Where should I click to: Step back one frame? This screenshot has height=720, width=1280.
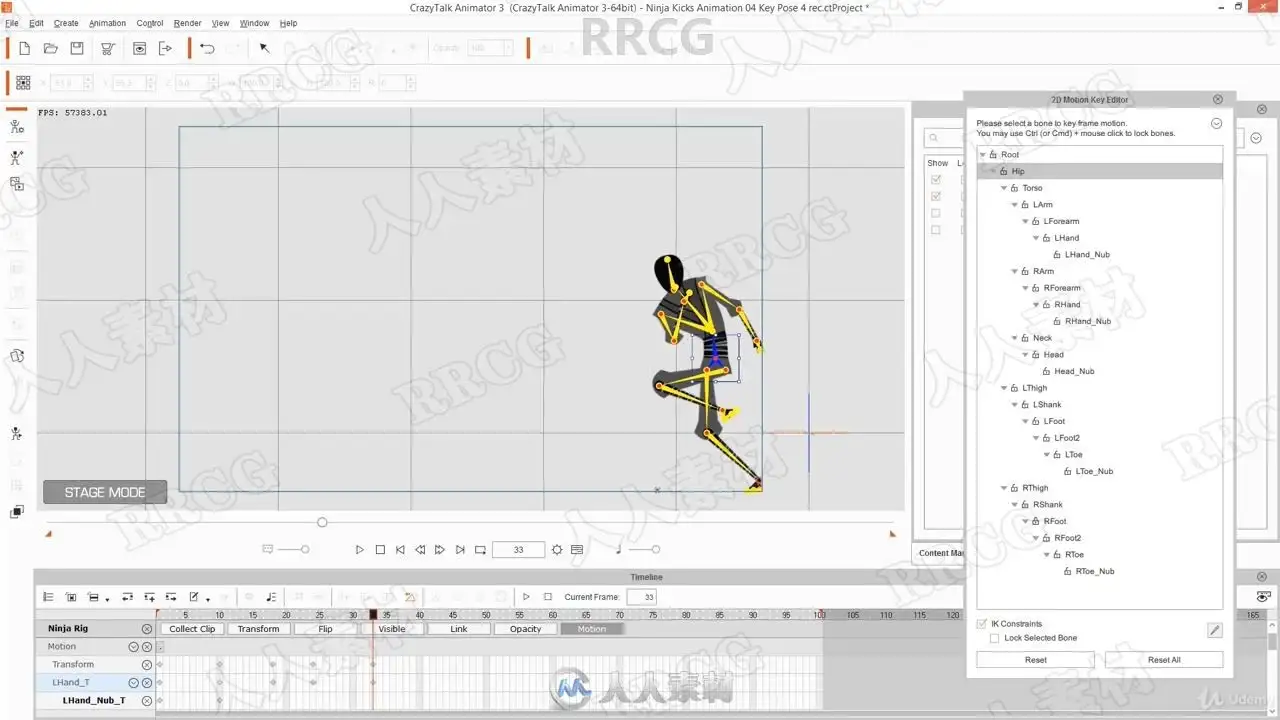tap(420, 550)
